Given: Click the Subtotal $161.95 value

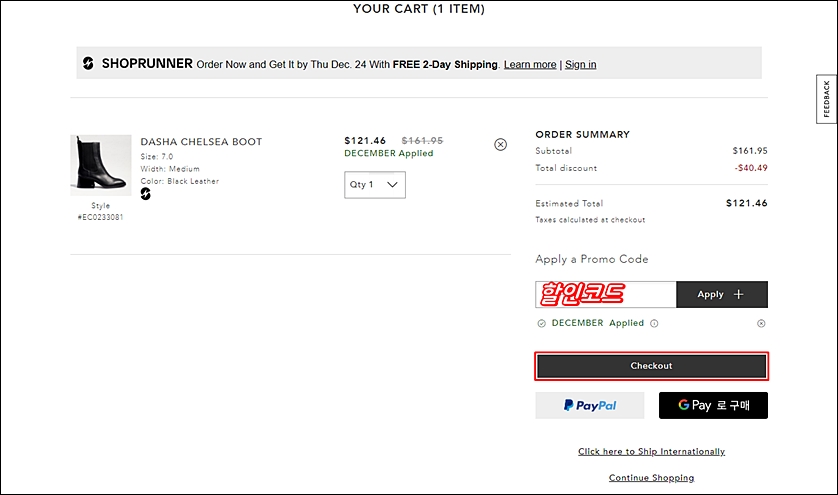Looking at the screenshot, I should click(x=750, y=151).
